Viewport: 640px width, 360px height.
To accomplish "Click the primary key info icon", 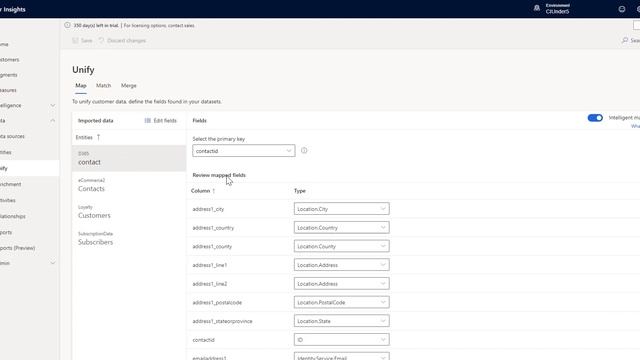I will [304, 151].
